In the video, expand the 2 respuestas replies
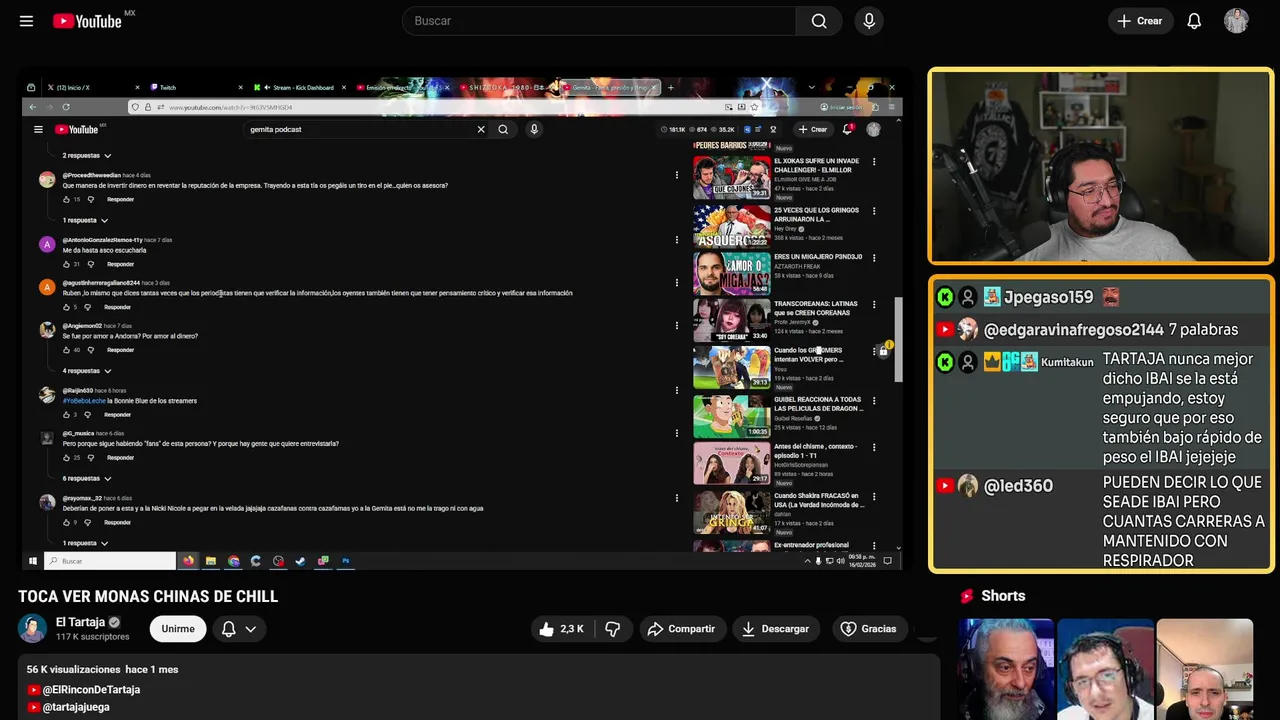The height and width of the screenshot is (720, 1280). pyautogui.click(x=87, y=156)
